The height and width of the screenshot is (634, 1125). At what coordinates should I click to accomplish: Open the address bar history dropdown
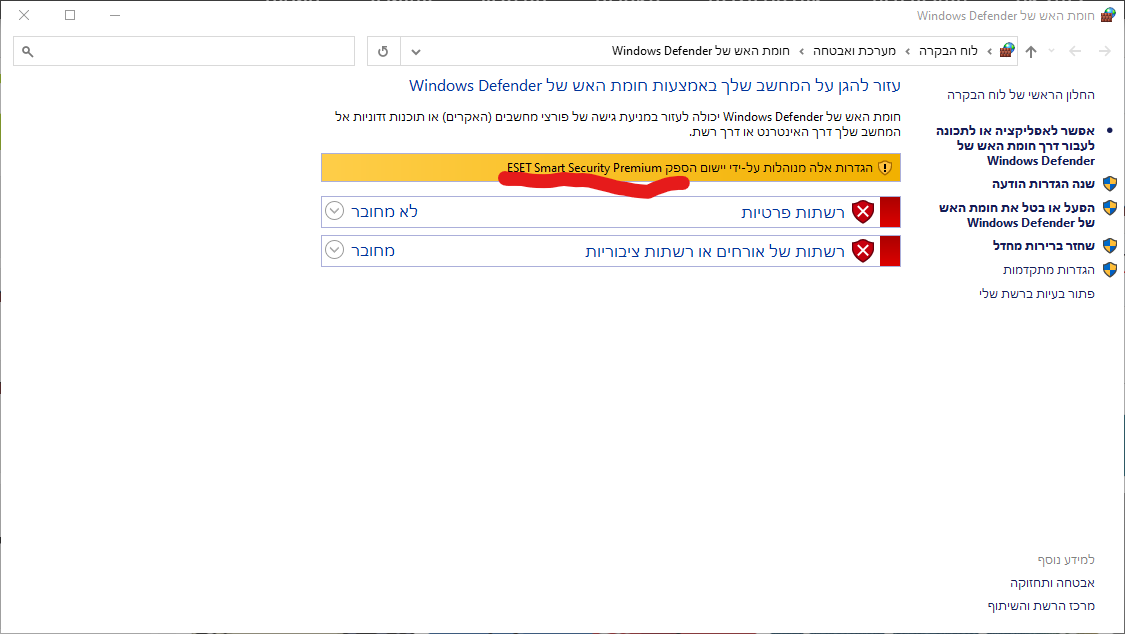pyautogui.click(x=415, y=52)
